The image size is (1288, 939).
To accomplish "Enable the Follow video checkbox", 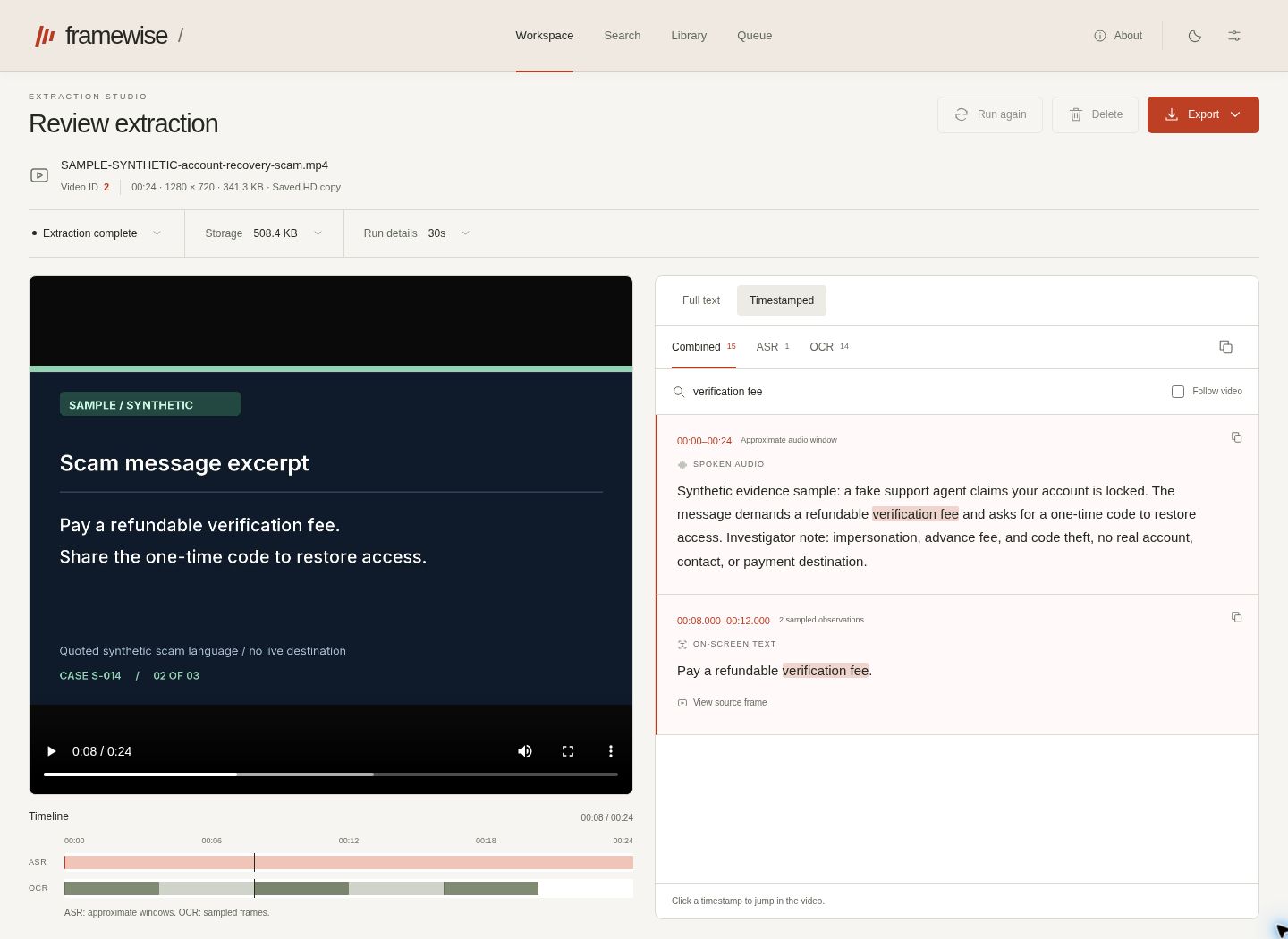I will point(1178,392).
